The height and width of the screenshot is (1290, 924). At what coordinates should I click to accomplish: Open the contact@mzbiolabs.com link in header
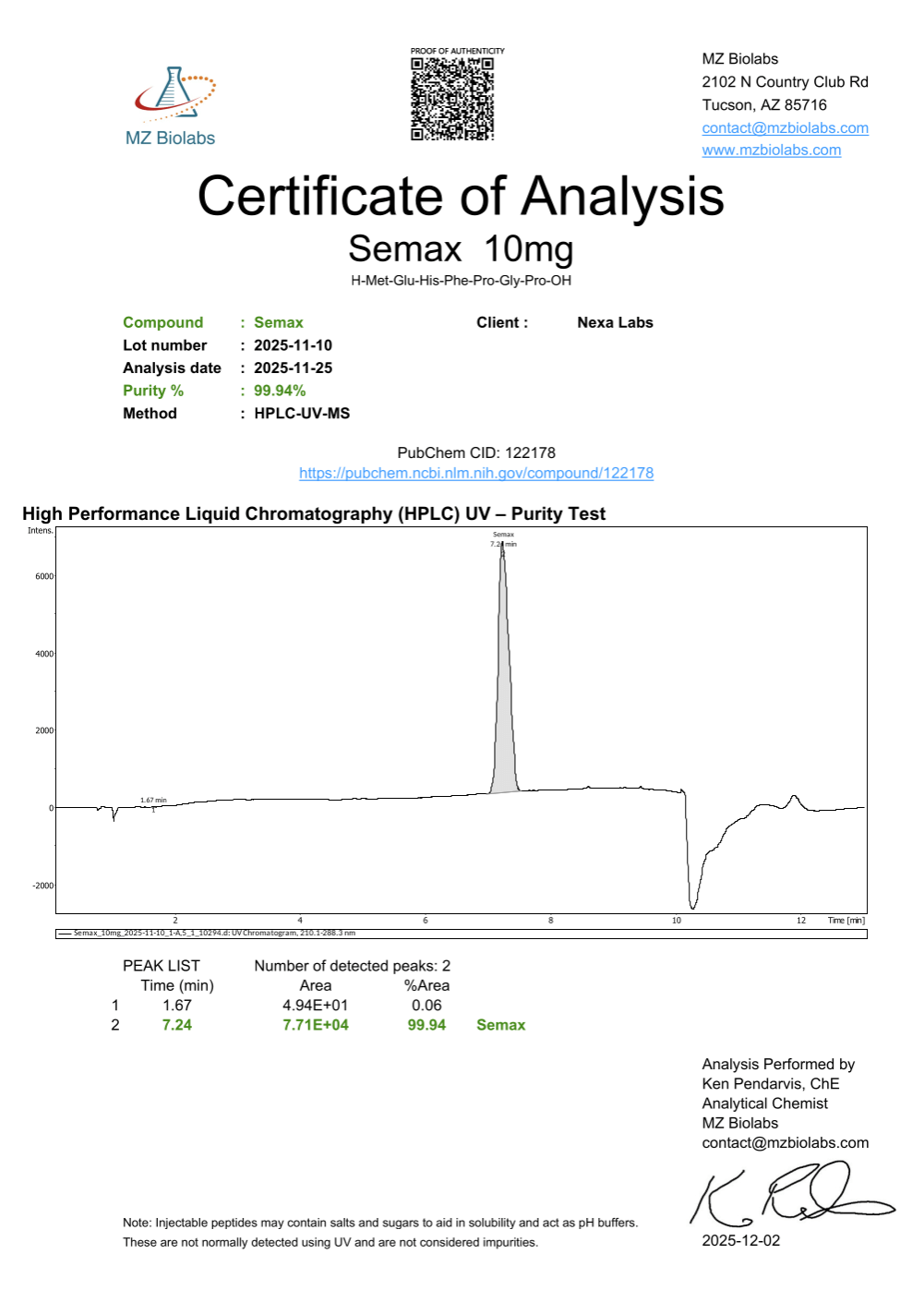(x=785, y=128)
